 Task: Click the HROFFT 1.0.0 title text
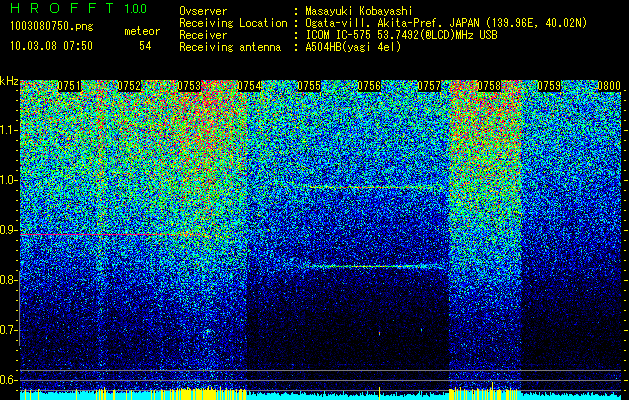(79, 8)
